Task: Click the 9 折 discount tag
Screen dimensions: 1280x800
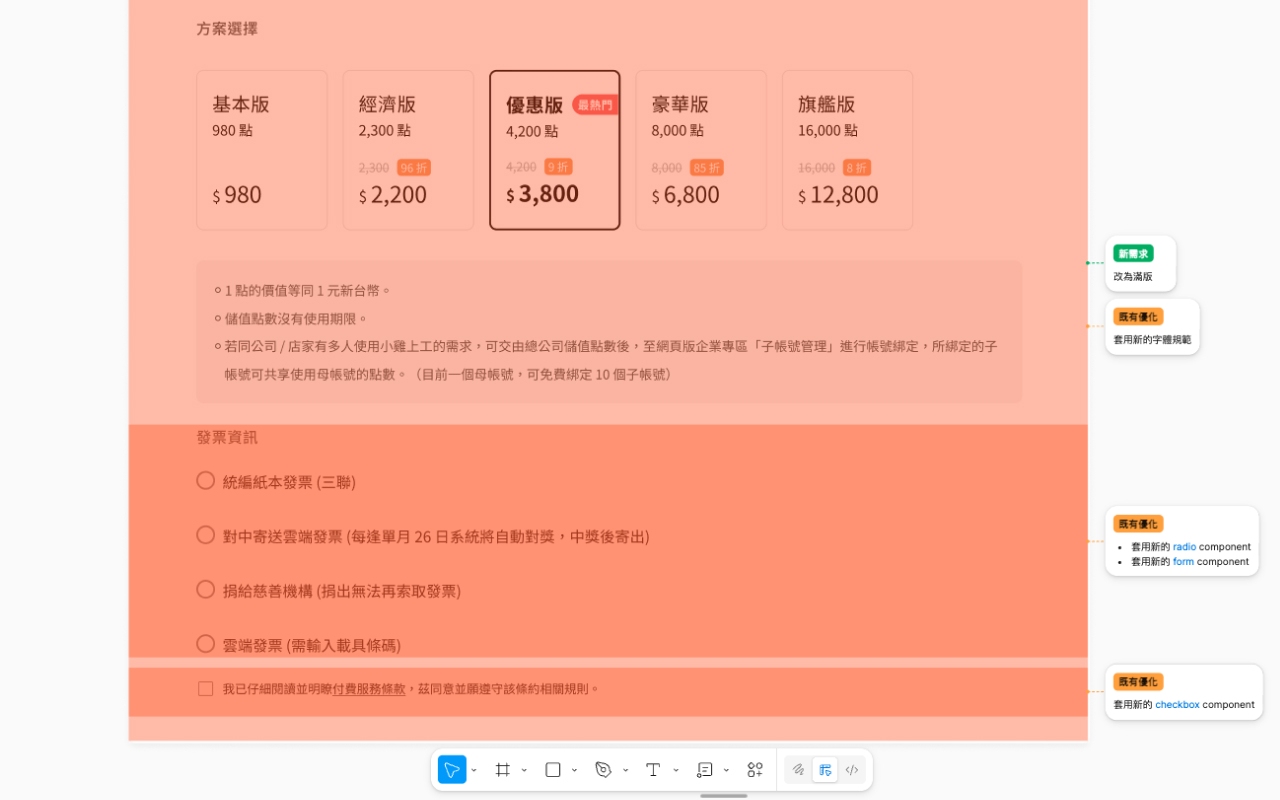Action: pos(558,167)
